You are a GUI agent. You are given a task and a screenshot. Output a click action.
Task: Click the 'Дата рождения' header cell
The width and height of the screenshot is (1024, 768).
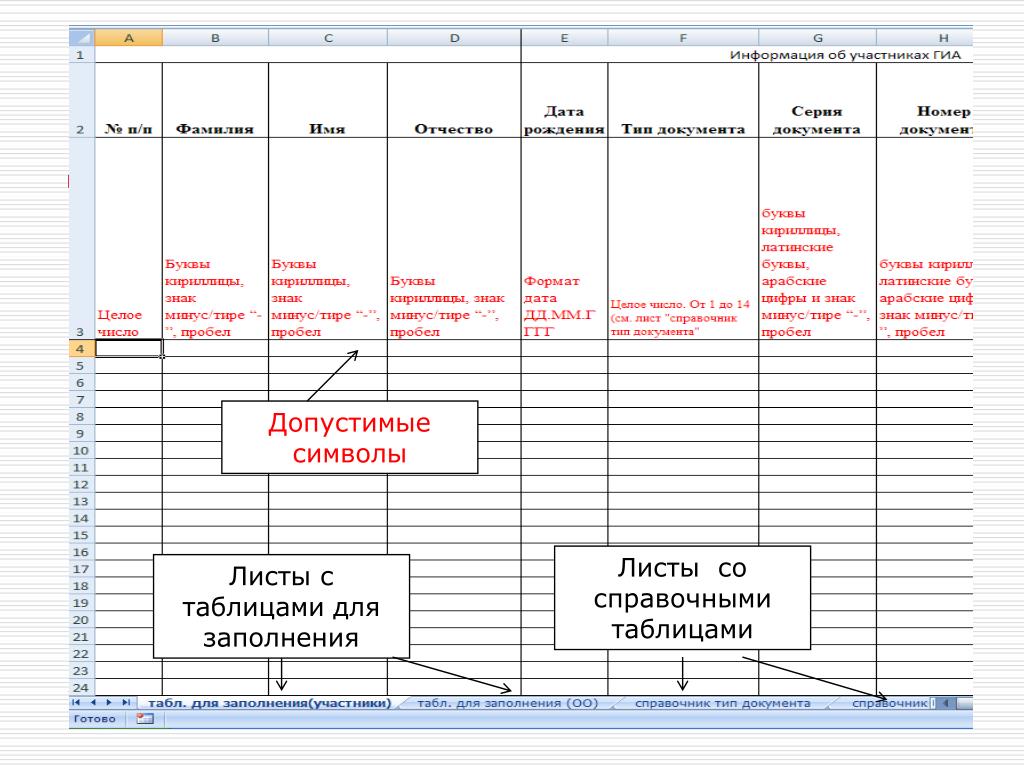point(564,100)
